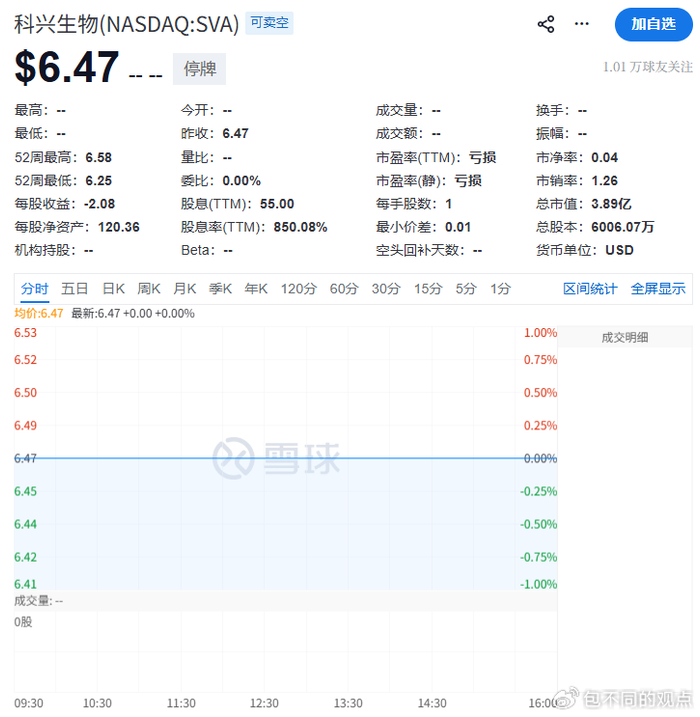Show the 年K chart
Screen dimensions: 700x717
click(256, 289)
